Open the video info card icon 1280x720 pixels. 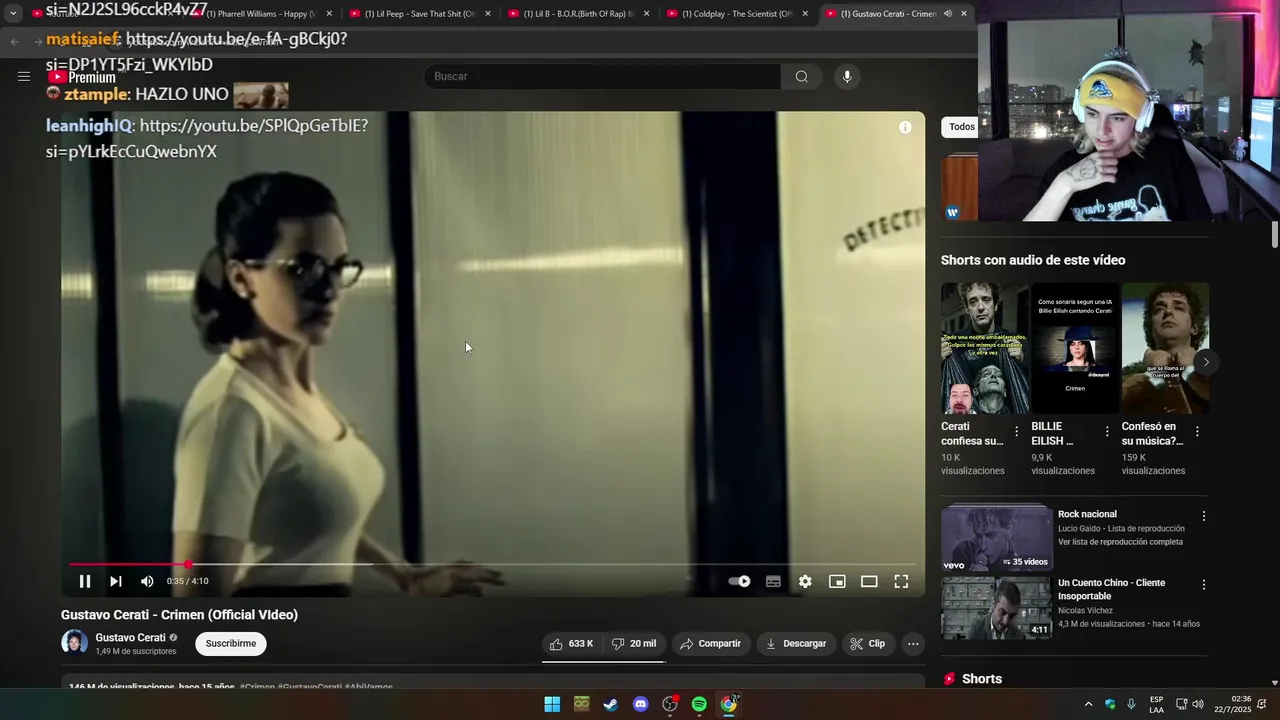(x=905, y=127)
